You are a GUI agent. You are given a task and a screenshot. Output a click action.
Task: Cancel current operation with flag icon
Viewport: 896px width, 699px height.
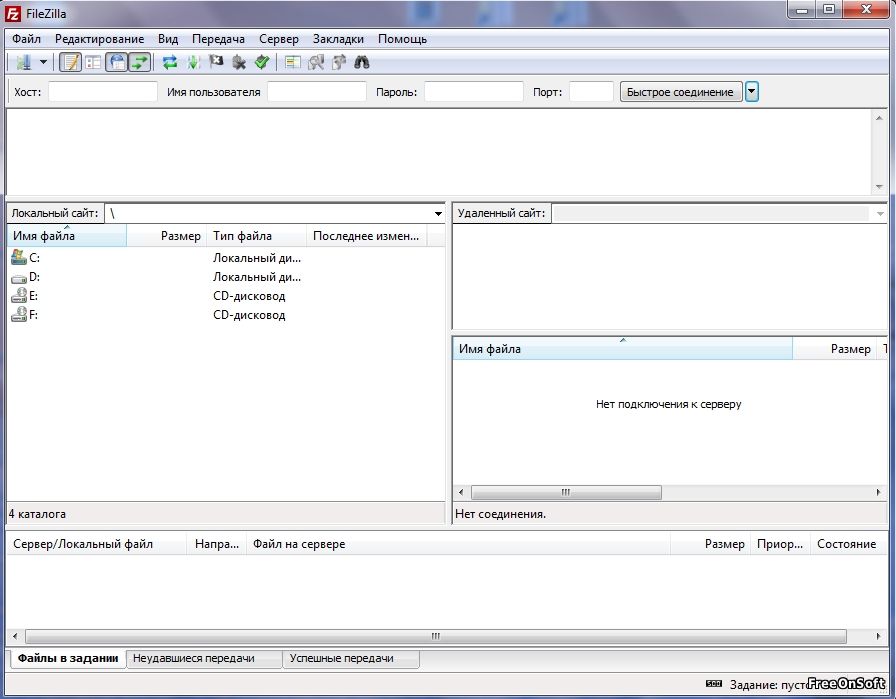coord(216,62)
